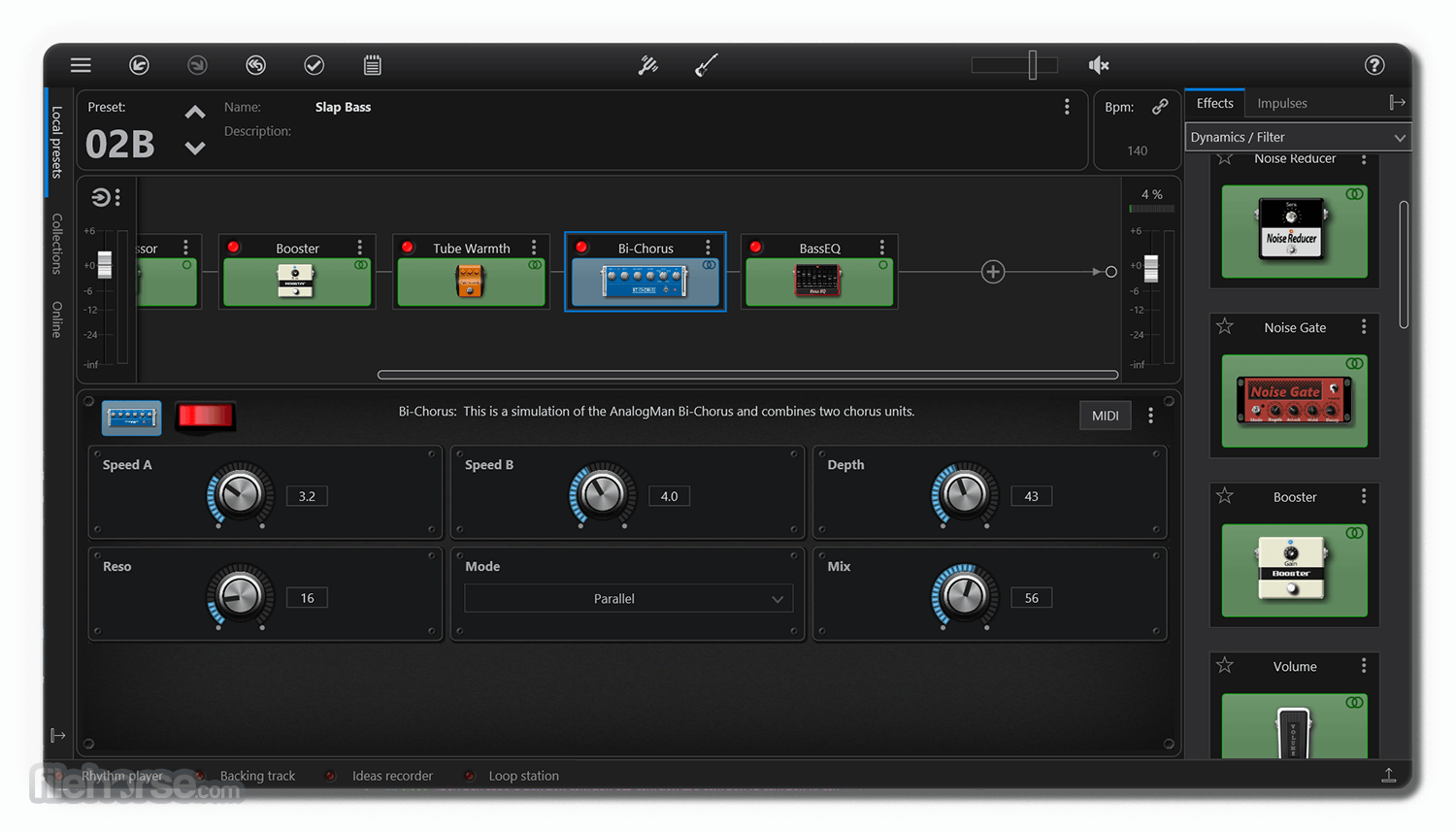Open BassEQ block options menu
This screenshot has width=1456, height=833.
(x=881, y=248)
